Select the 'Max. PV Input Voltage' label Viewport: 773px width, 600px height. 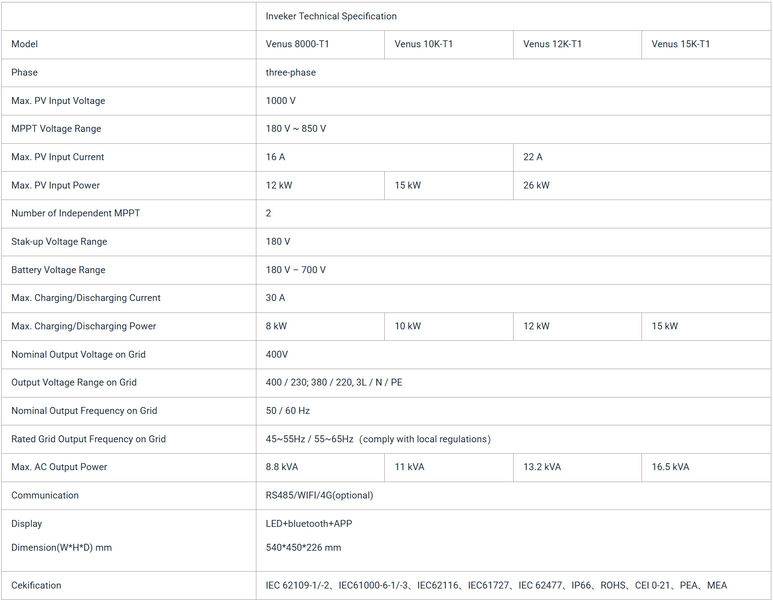(58, 101)
